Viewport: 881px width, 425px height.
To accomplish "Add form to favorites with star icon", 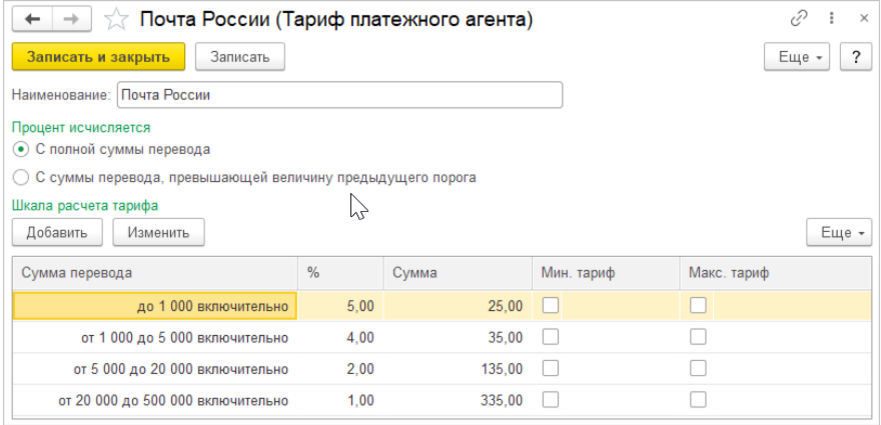I will (x=116, y=20).
